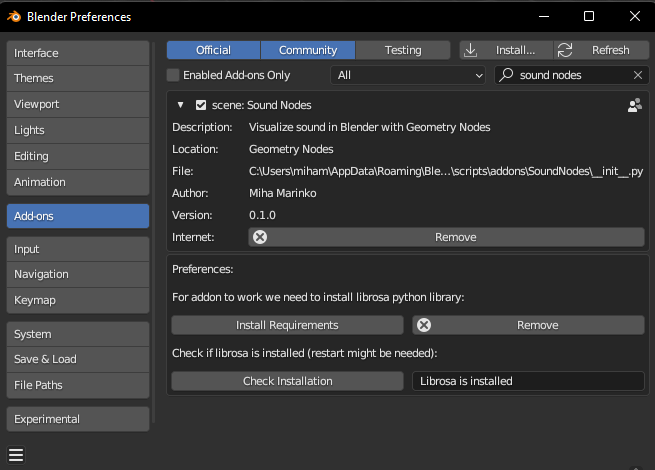The height and width of the screenshot is (470, 655).
Task: Click the Check Installation button
Action: (287, 381)
